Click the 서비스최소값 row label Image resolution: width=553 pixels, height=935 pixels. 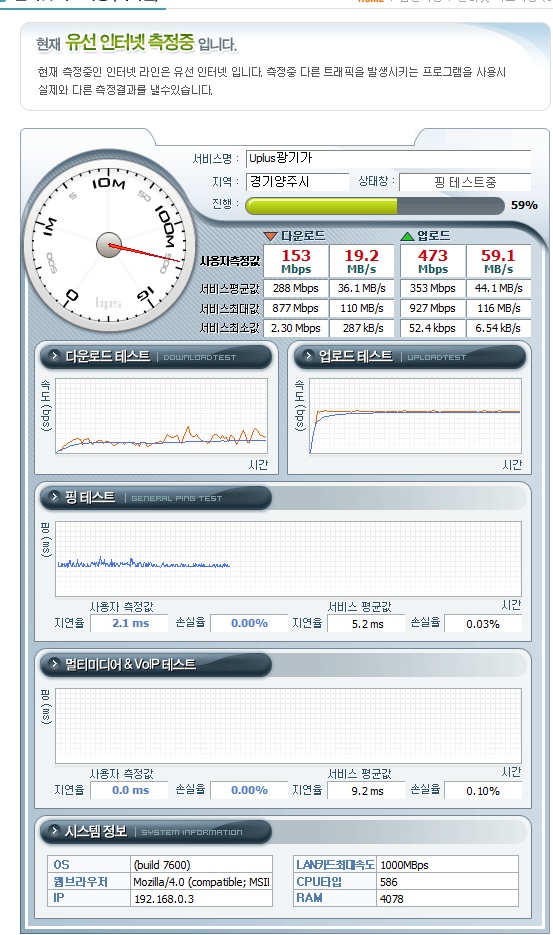click(230, 328)
